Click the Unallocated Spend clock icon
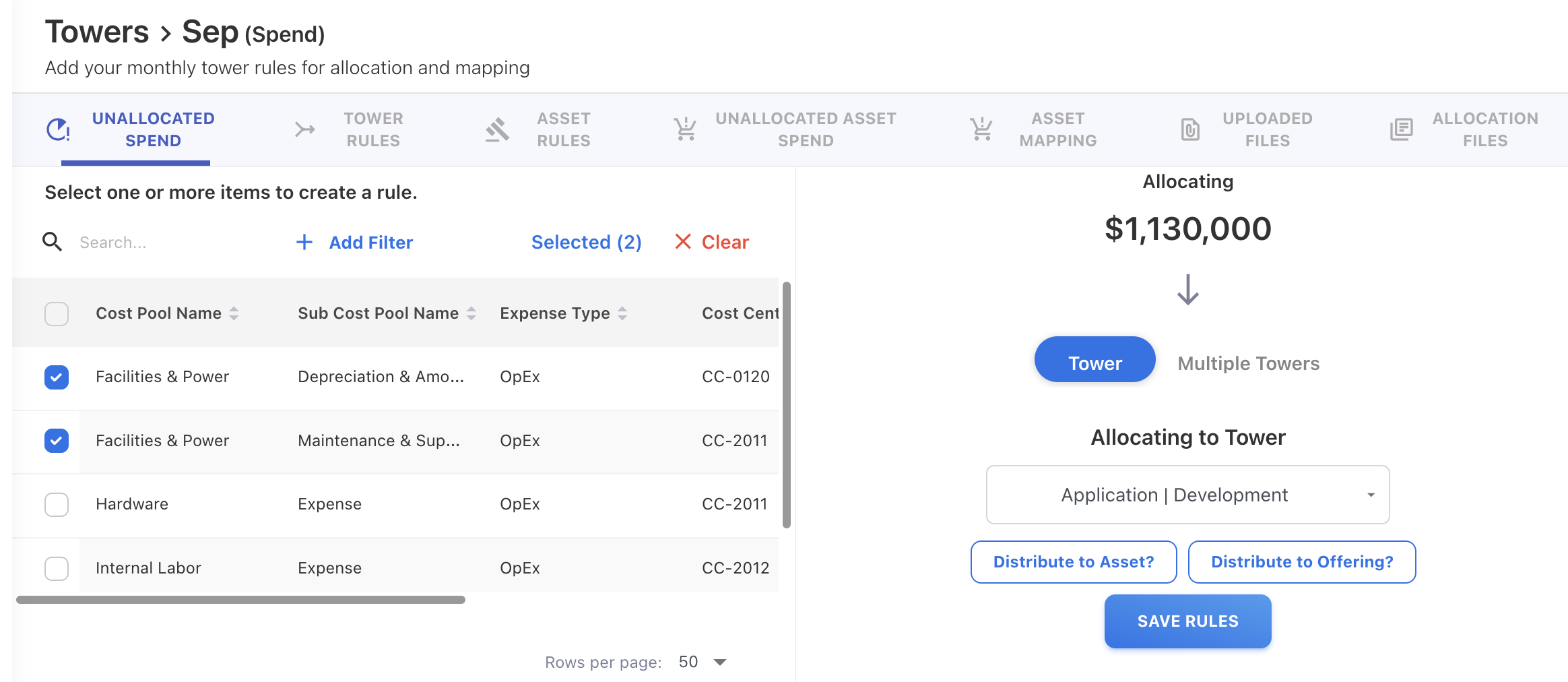The width and height of the screenshot is (1568, 682). point(58,129)
